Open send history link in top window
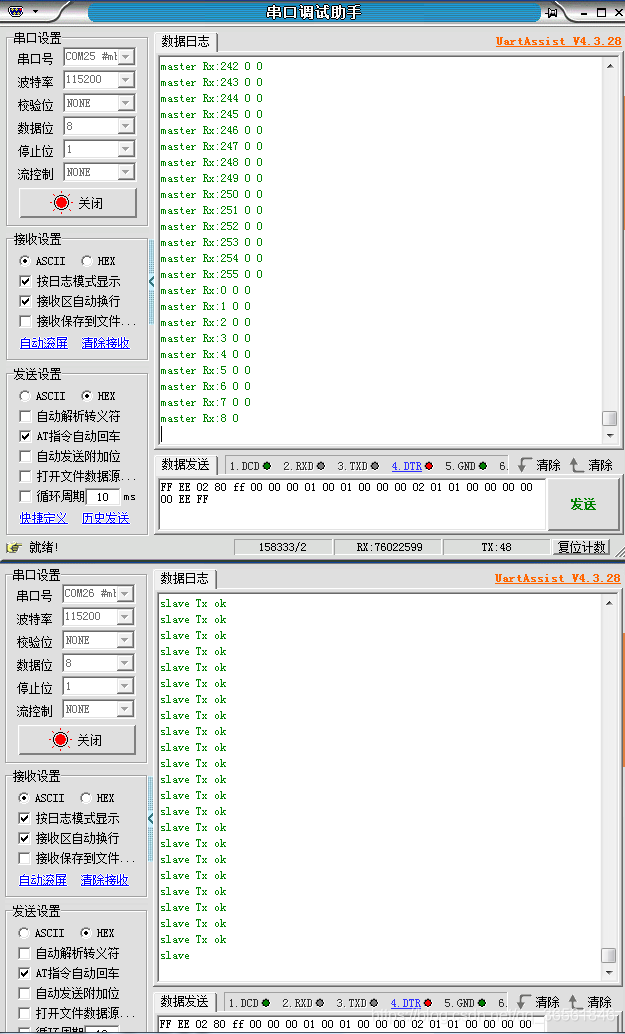Screen dimensions: 625x1034 [x=105, y=518]
